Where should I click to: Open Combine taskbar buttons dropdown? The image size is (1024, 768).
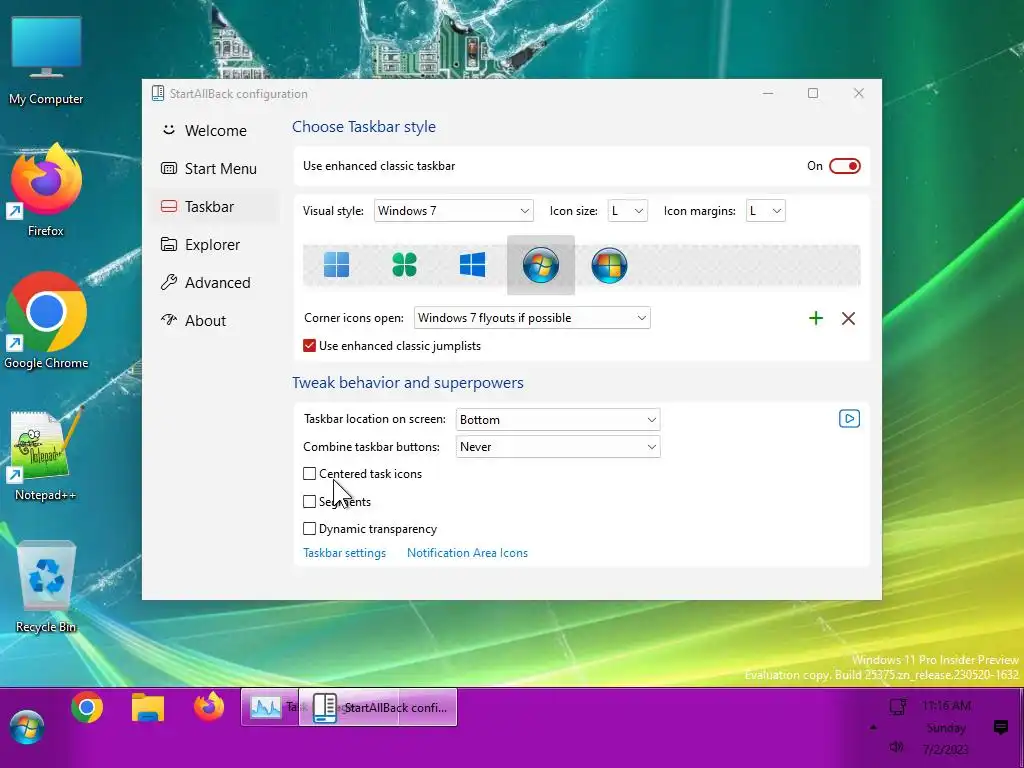click(558, 447)
